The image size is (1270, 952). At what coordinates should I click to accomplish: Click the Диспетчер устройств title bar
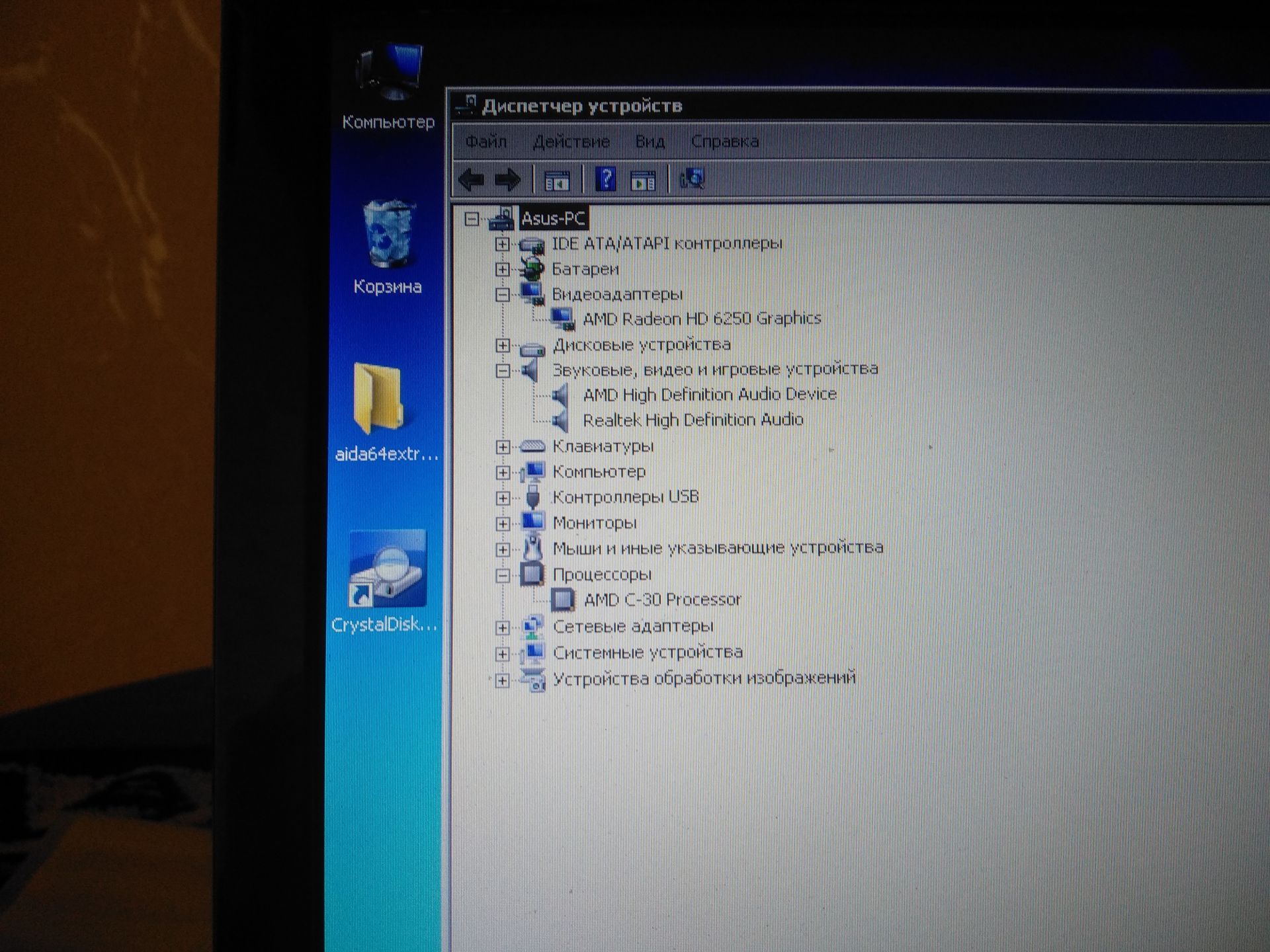(x=860, y=106)
